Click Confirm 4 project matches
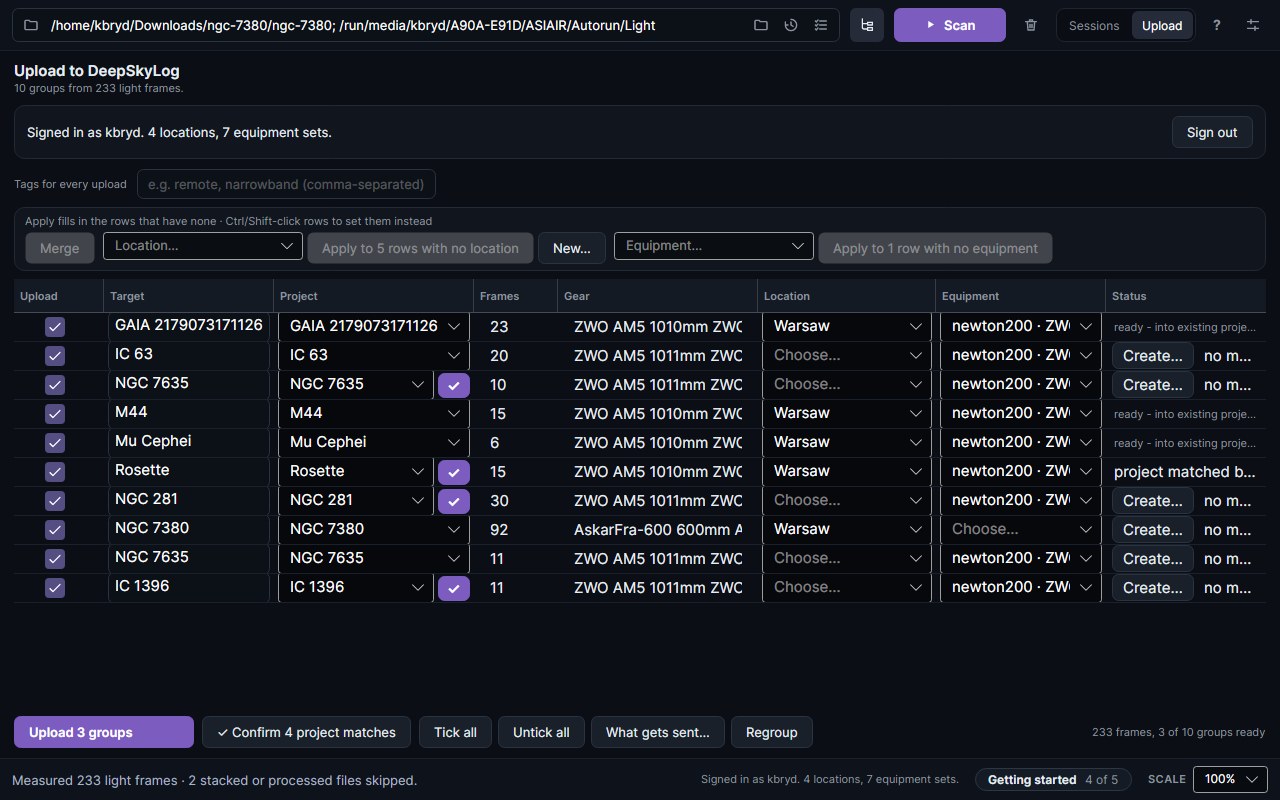 306,732
